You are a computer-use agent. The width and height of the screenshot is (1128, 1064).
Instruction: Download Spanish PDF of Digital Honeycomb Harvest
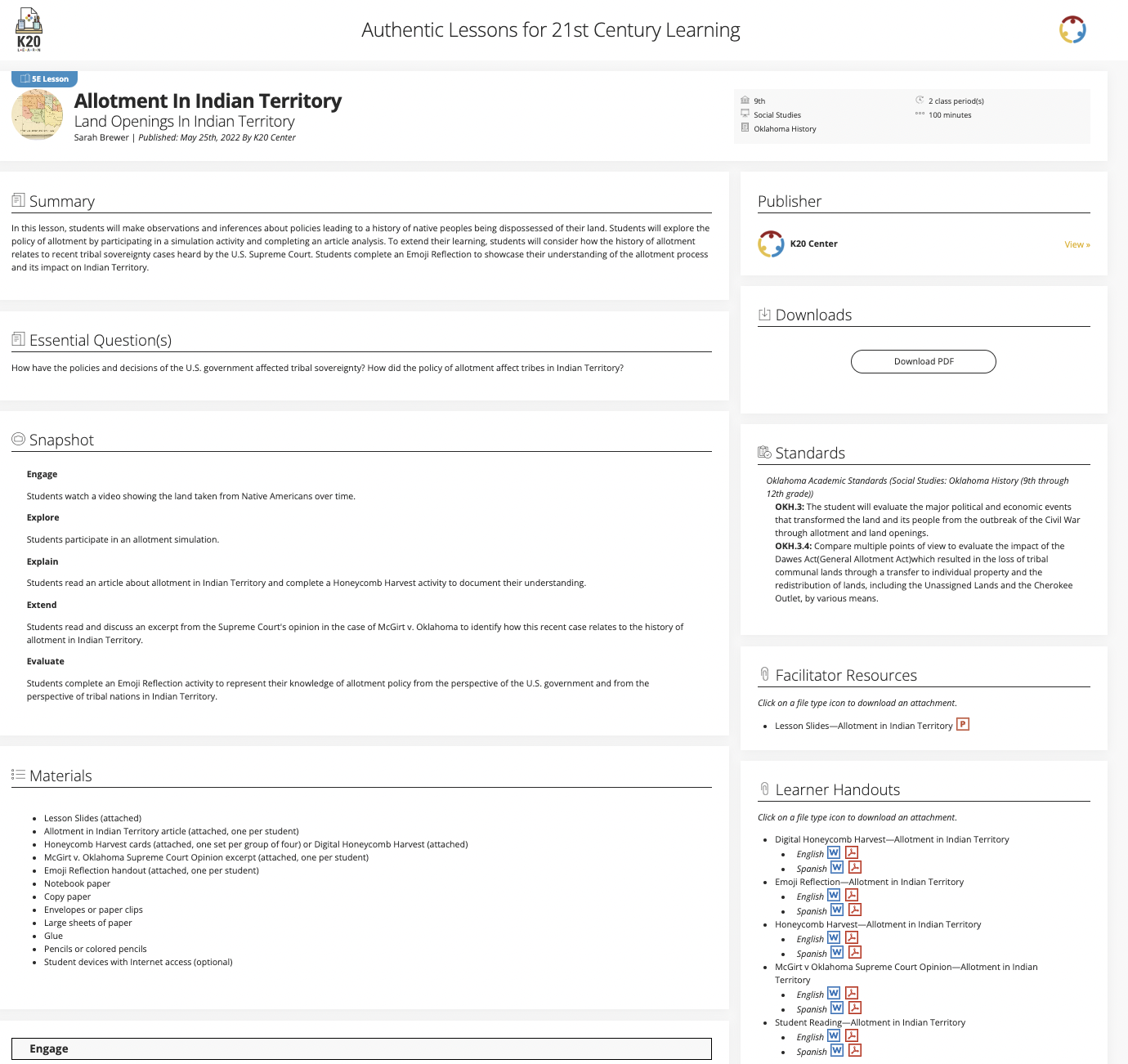[x=855, y=868]
